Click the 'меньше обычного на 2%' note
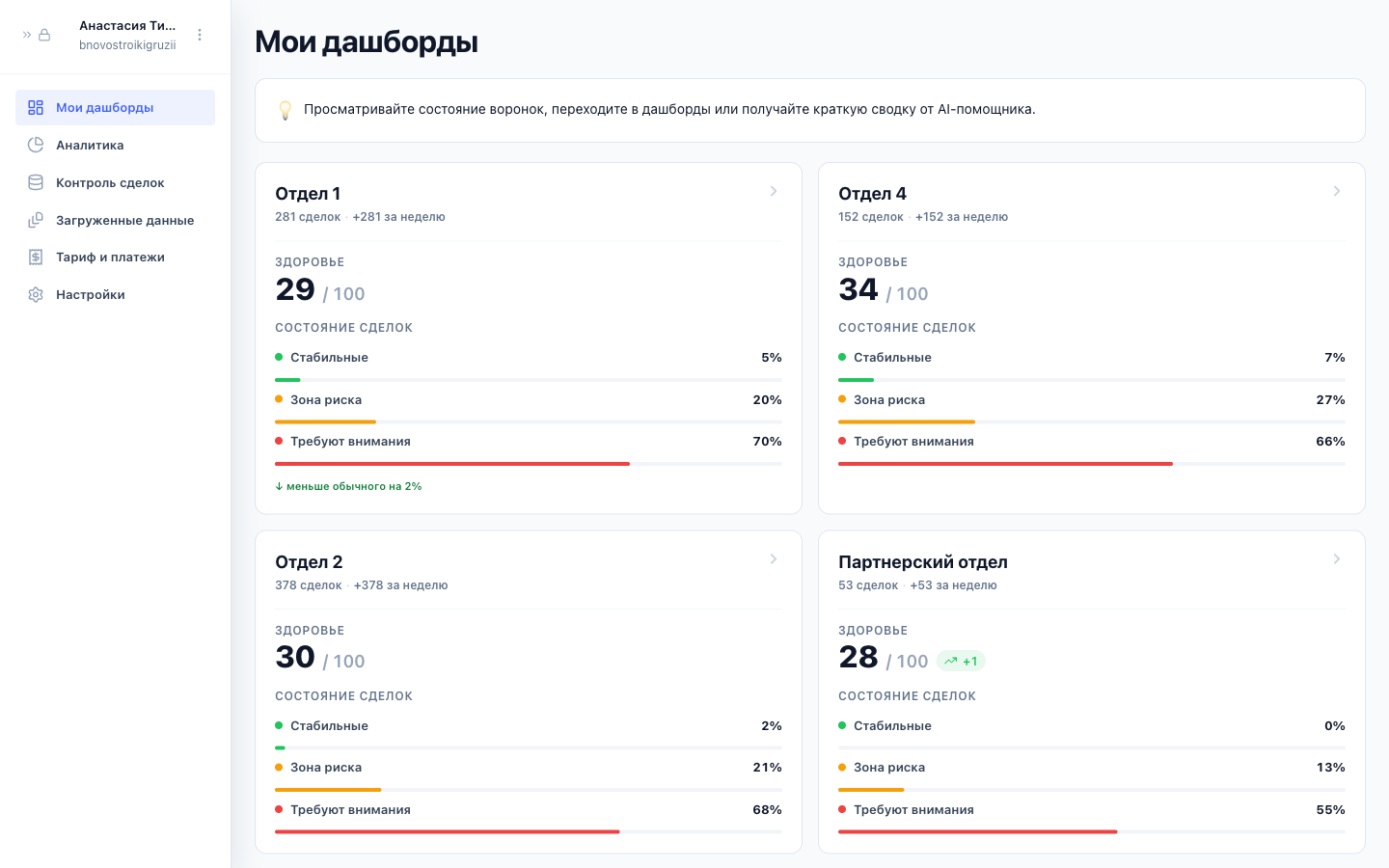 (x=348, y=486)
